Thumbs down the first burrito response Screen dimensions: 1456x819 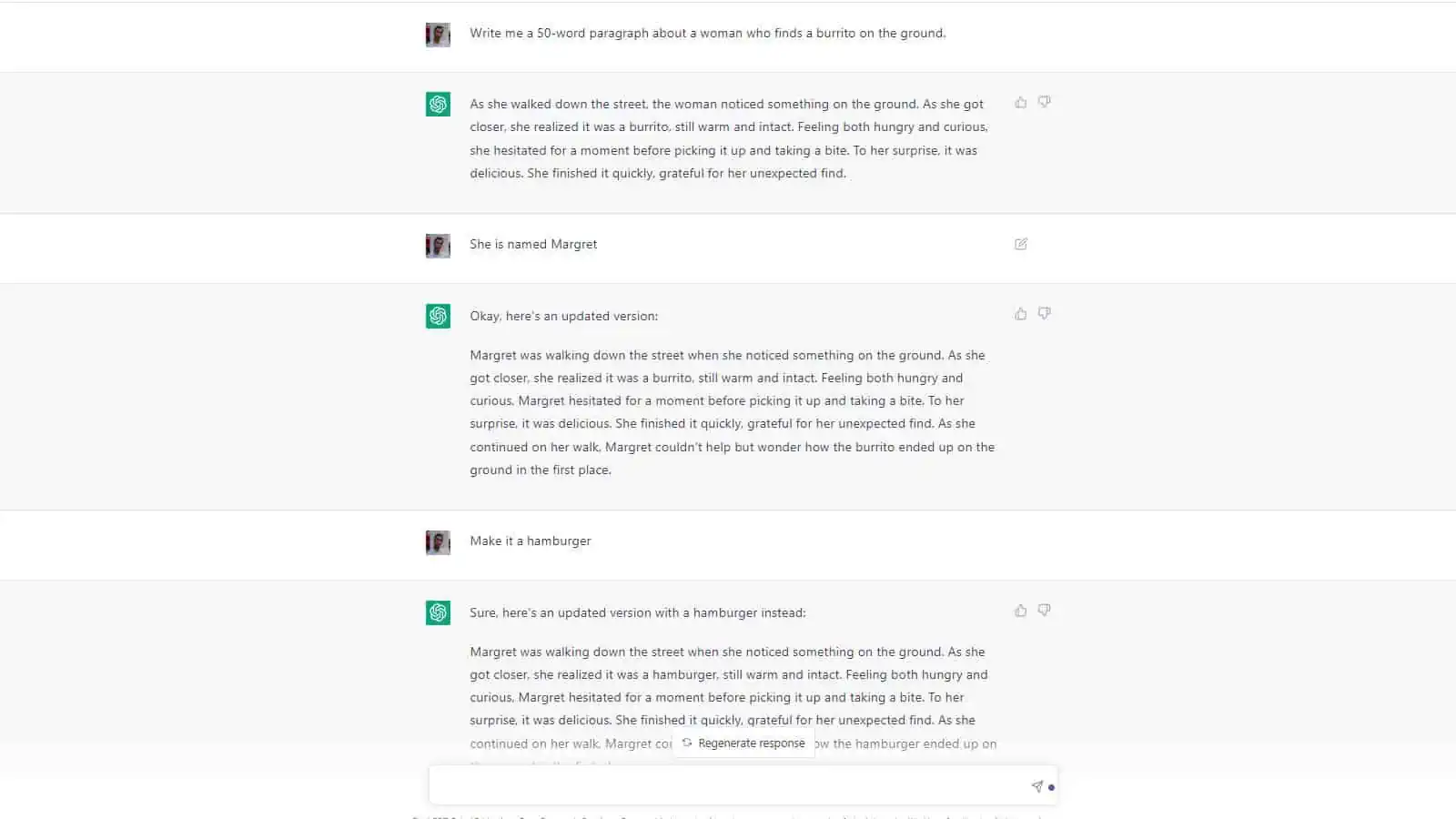tap(1045, 103)
